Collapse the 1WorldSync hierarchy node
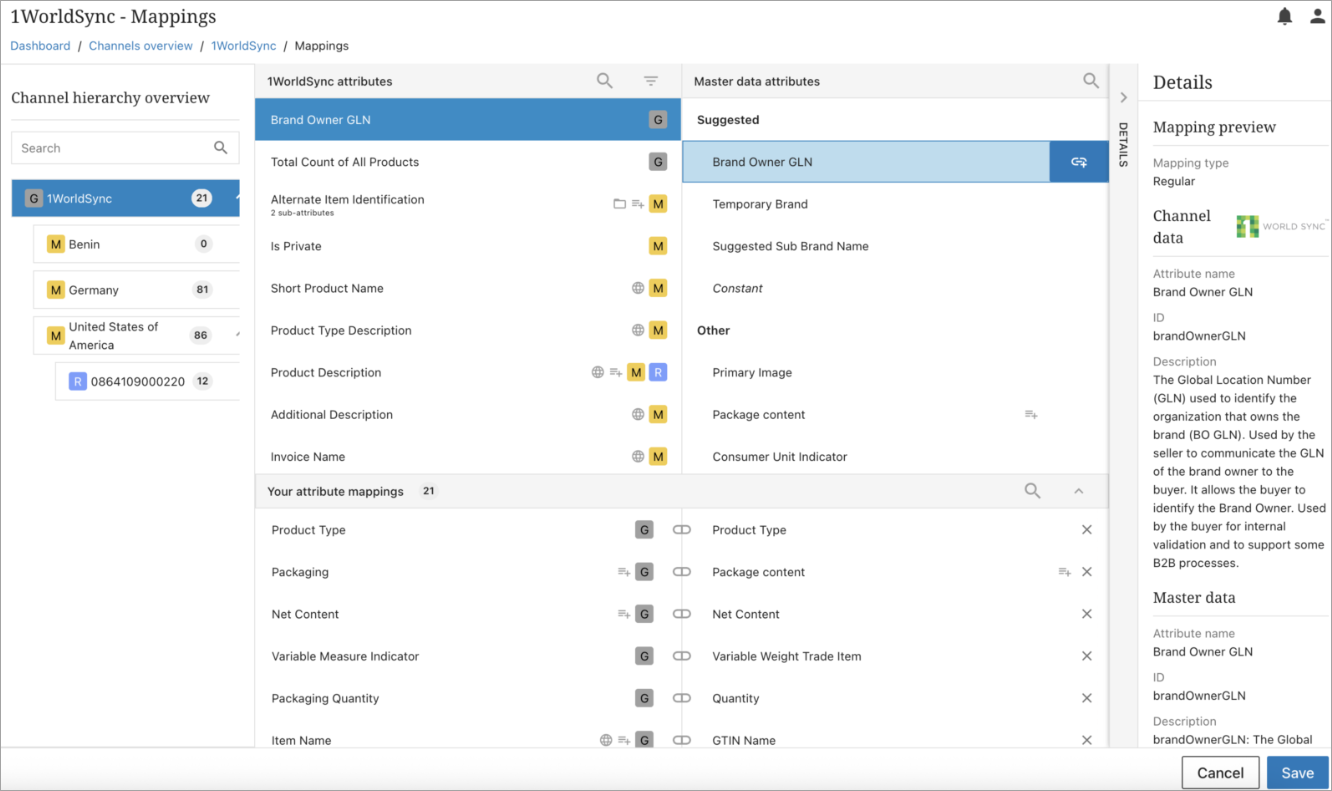The height and width of the screenshot is (791, 1332). pos(237,198)
